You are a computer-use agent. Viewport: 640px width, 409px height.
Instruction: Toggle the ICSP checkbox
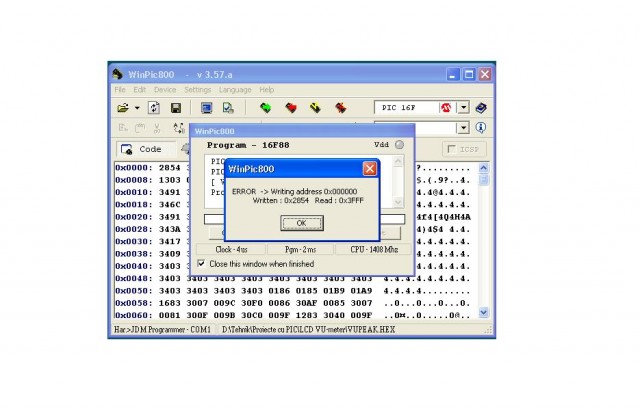(x=452, y=149)
